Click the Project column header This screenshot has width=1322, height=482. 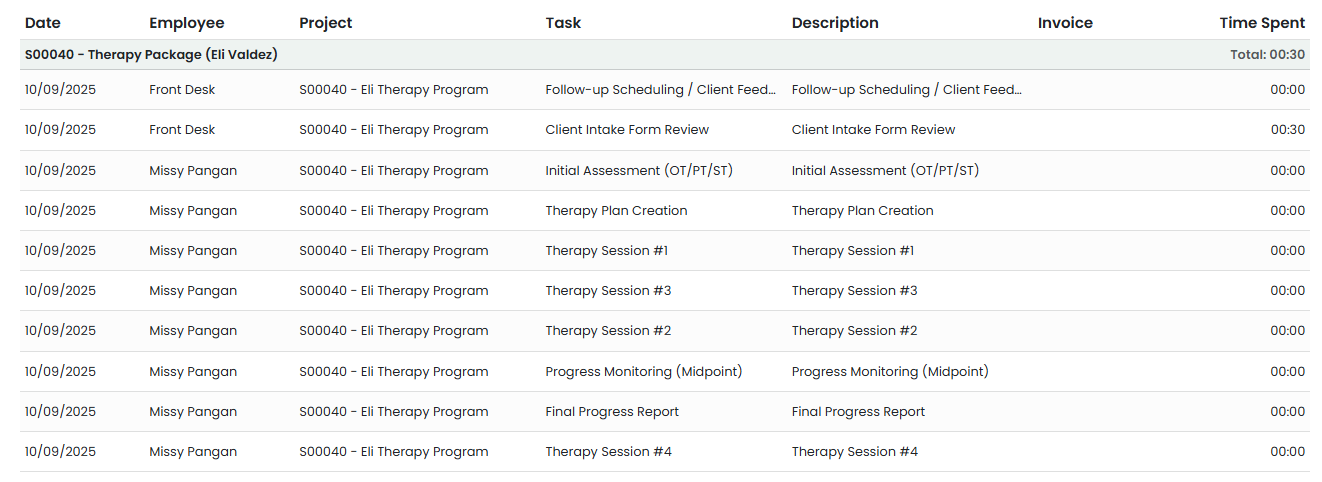coord(326,23)
